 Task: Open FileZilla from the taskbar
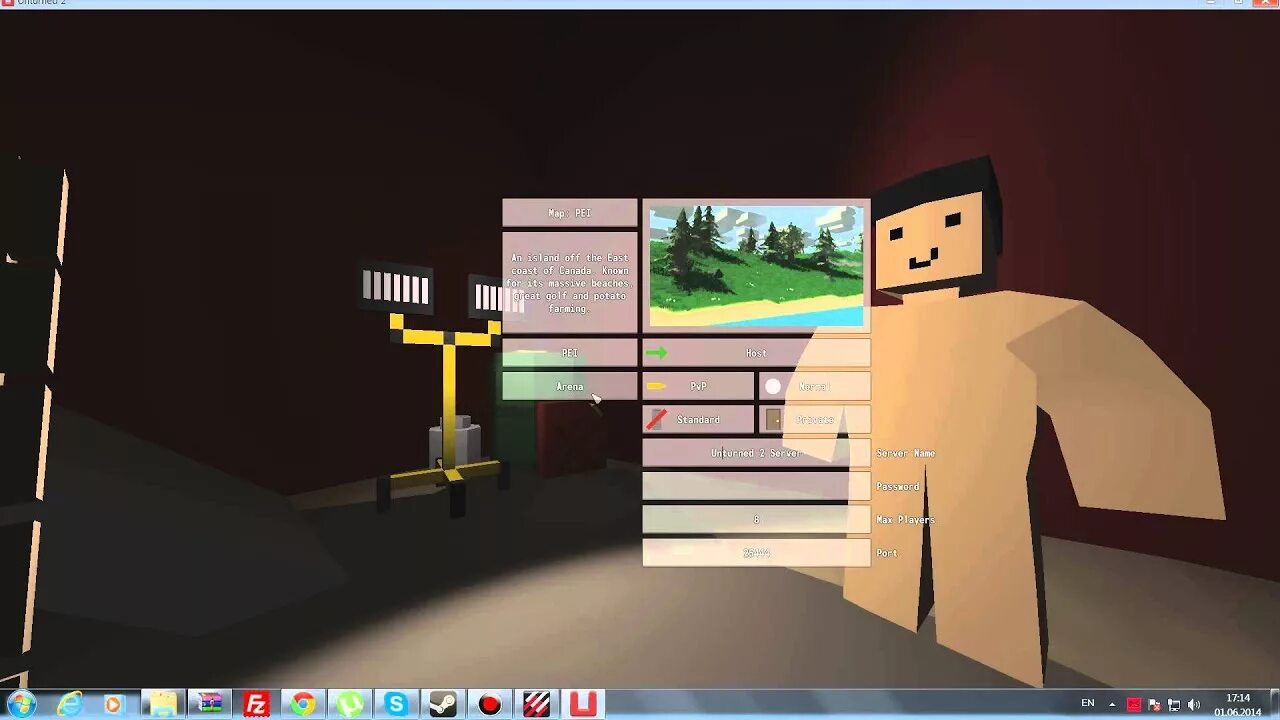pyautogui.click(x=256, y=704)
